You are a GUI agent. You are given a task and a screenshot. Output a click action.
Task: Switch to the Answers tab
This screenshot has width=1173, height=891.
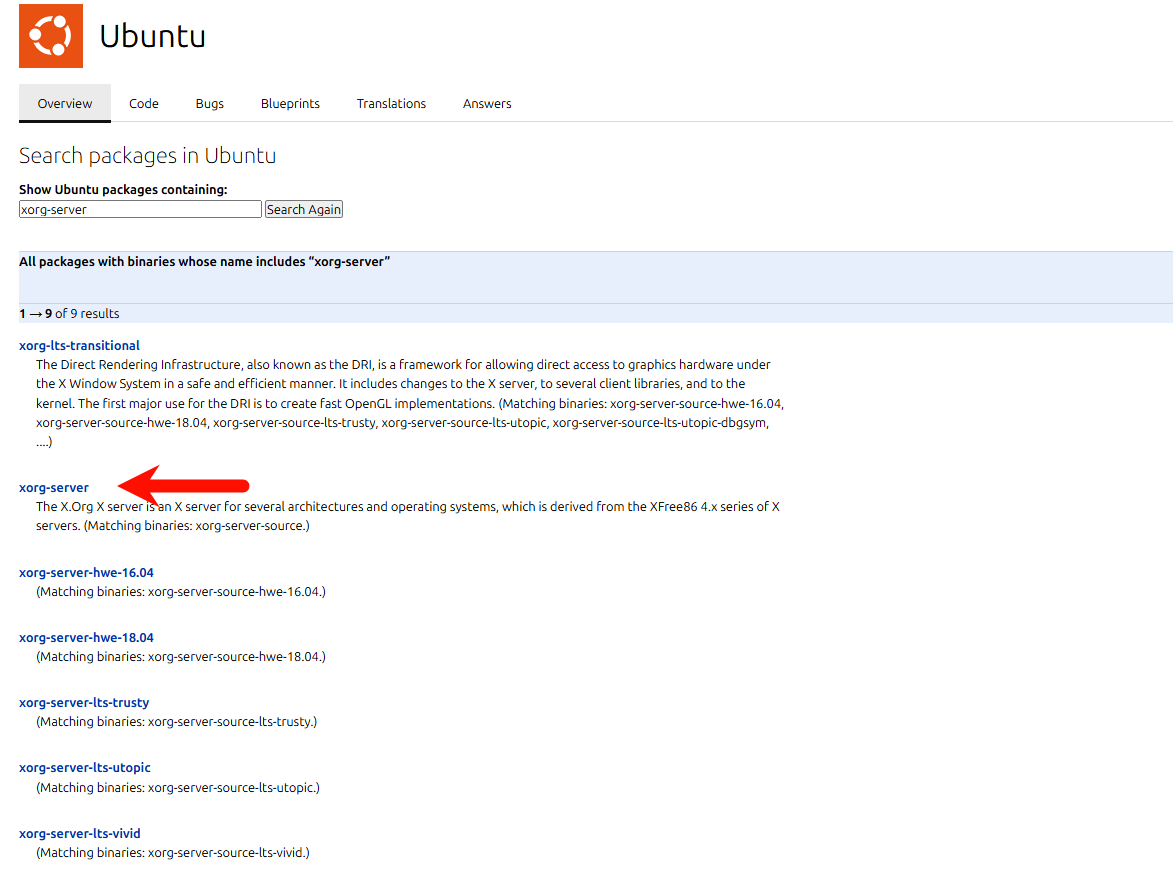point(487,103)
